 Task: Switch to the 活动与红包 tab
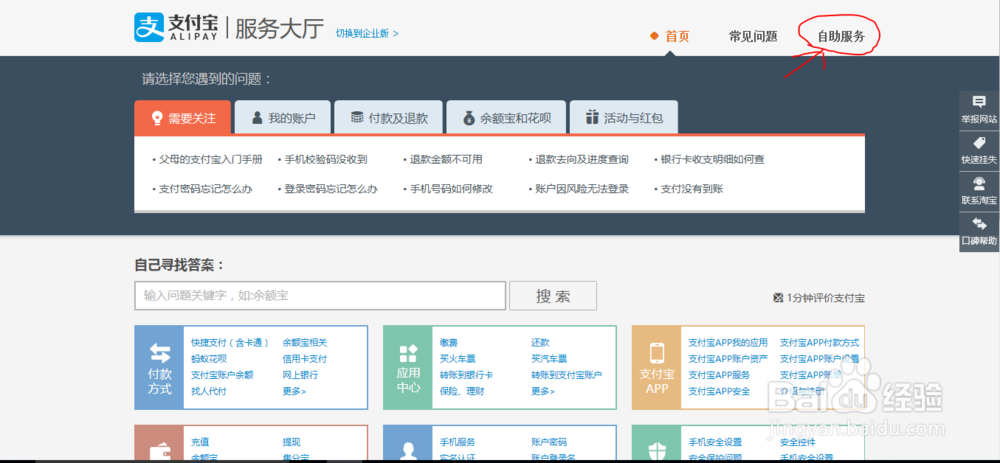click(x=624, y=117)
